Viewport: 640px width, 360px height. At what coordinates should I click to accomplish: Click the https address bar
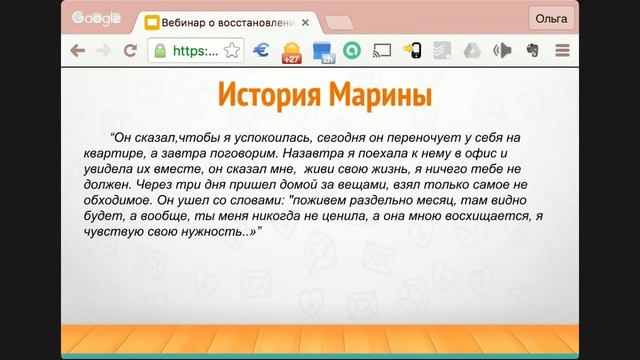pos(196,51)
